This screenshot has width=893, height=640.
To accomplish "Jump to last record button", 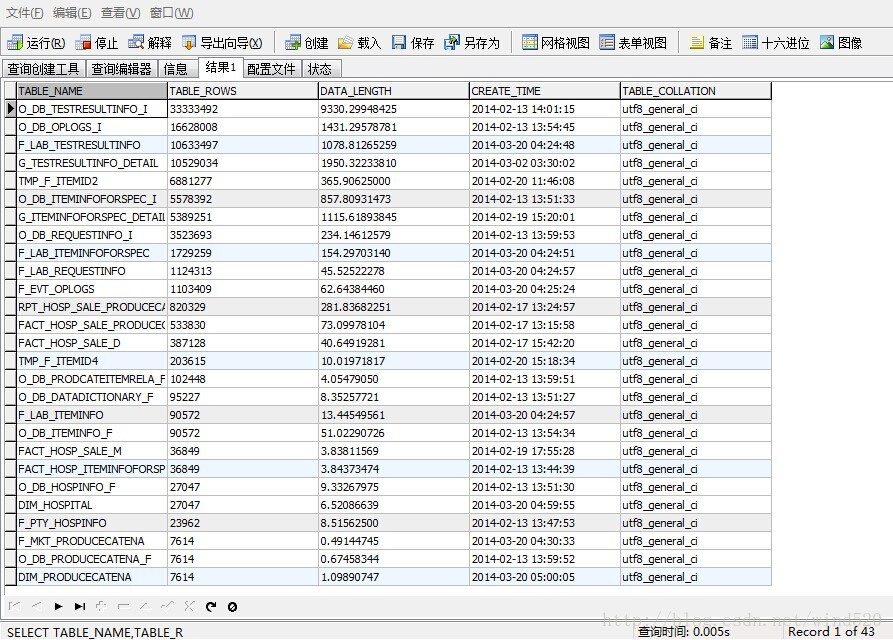I will 80,606.
